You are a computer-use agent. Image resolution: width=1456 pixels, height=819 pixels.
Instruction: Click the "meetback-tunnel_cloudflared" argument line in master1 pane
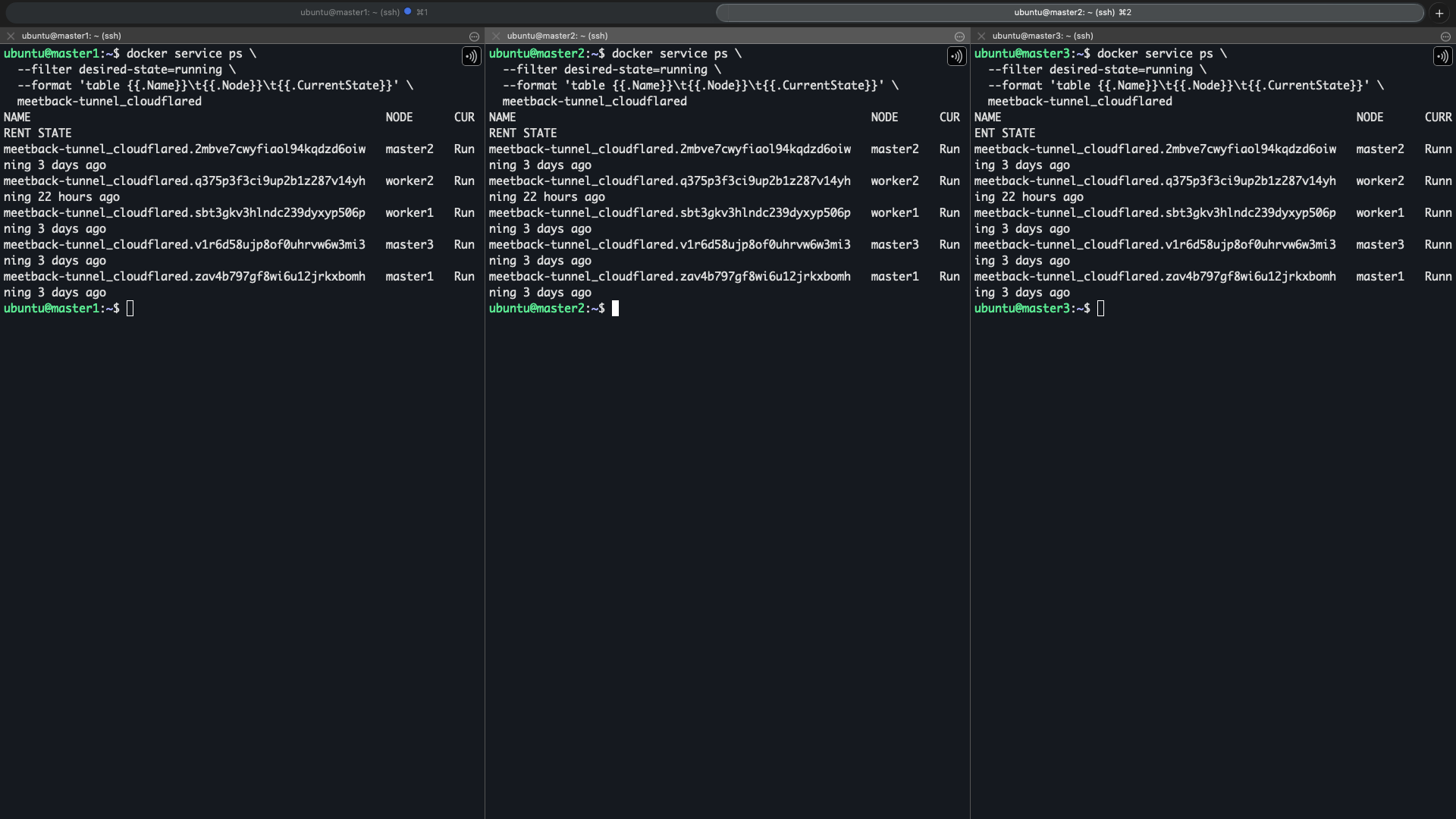click(109, 102)
